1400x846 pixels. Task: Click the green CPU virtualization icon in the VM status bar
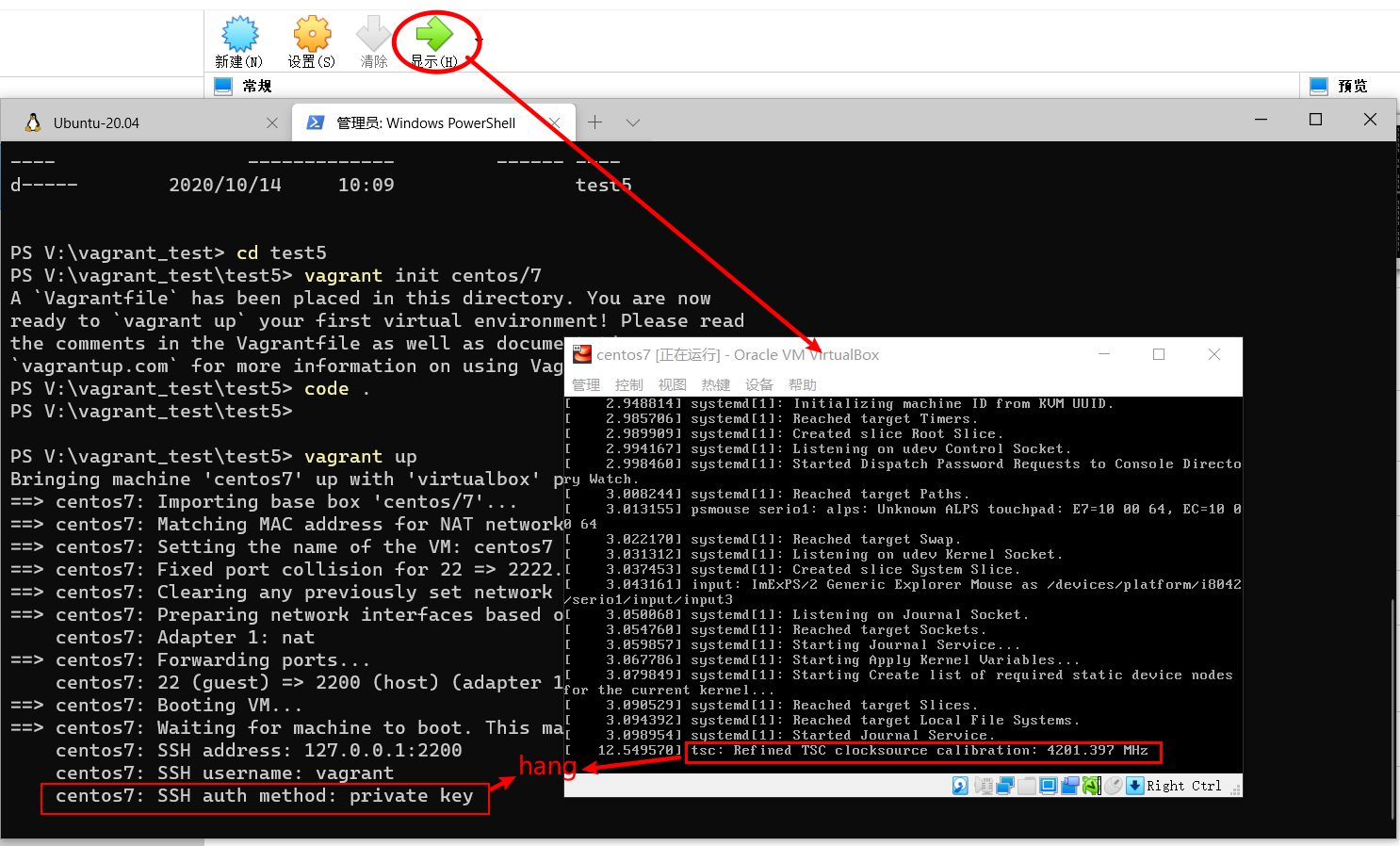1092,786
